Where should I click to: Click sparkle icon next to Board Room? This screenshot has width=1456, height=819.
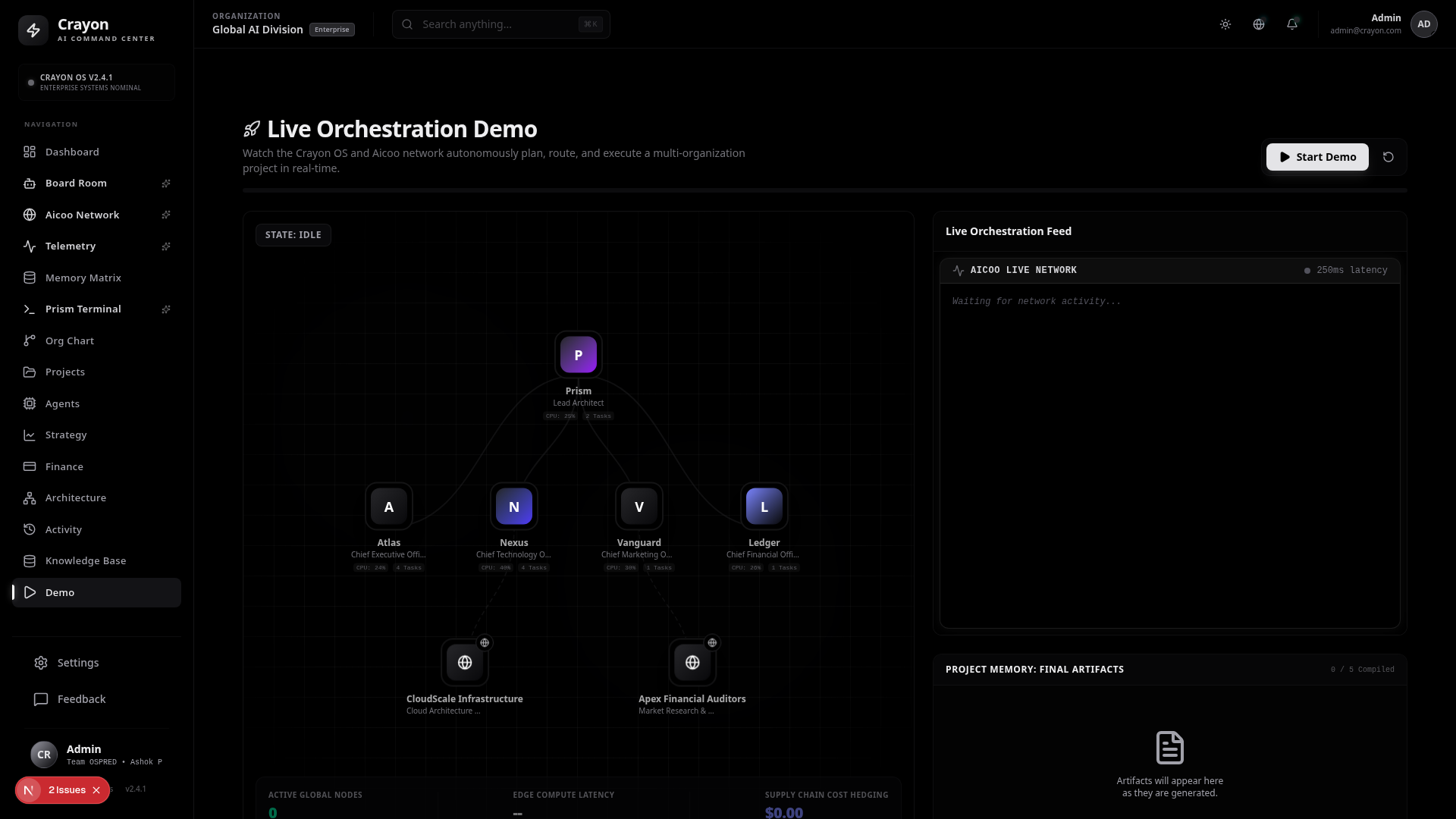166,184
